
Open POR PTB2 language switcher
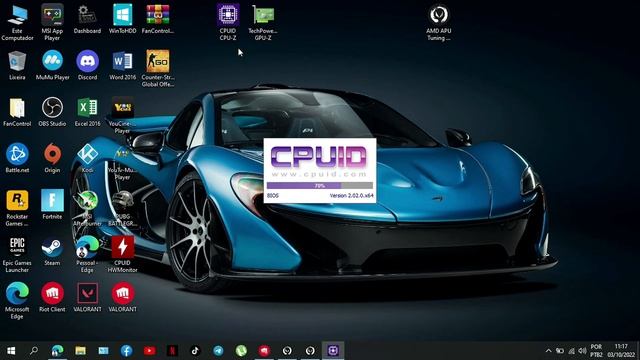(596, 351)
